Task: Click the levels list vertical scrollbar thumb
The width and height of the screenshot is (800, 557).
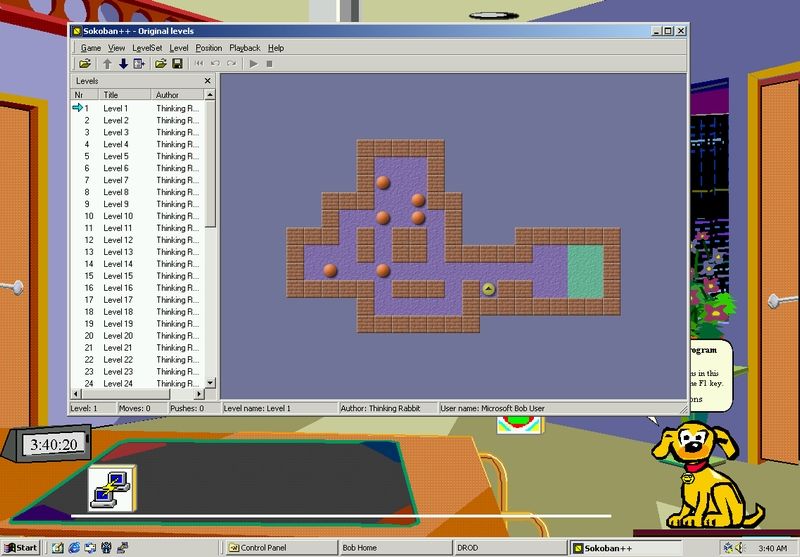Action: [x=210, y=164]
